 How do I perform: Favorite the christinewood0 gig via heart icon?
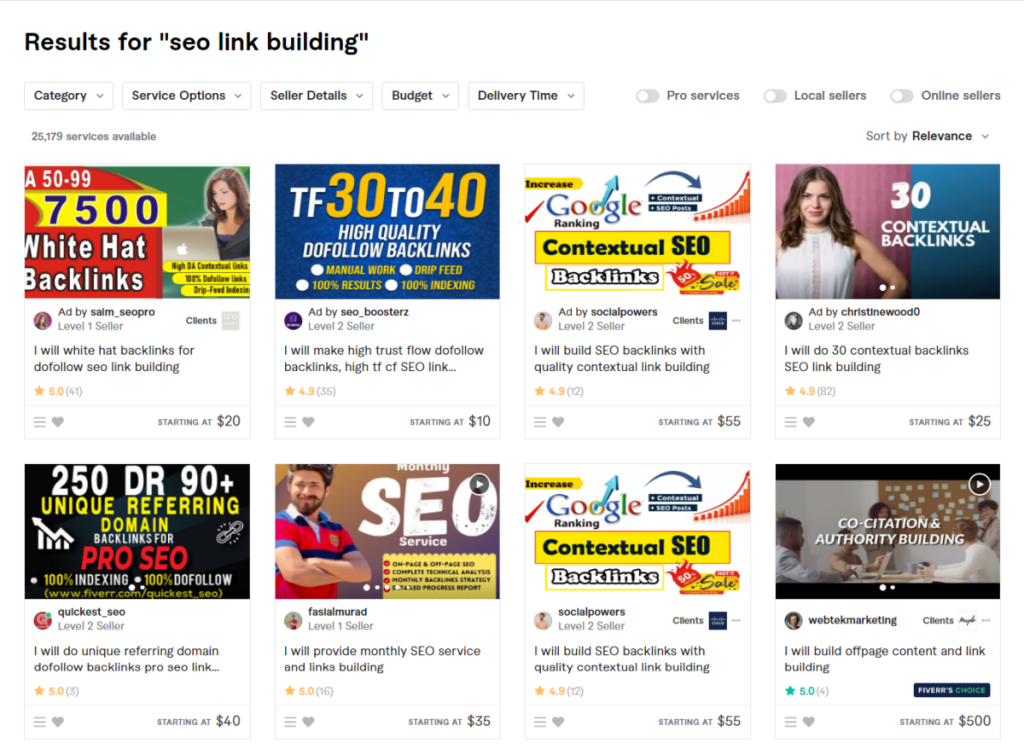pyautogui.click(x=808, y=422)
